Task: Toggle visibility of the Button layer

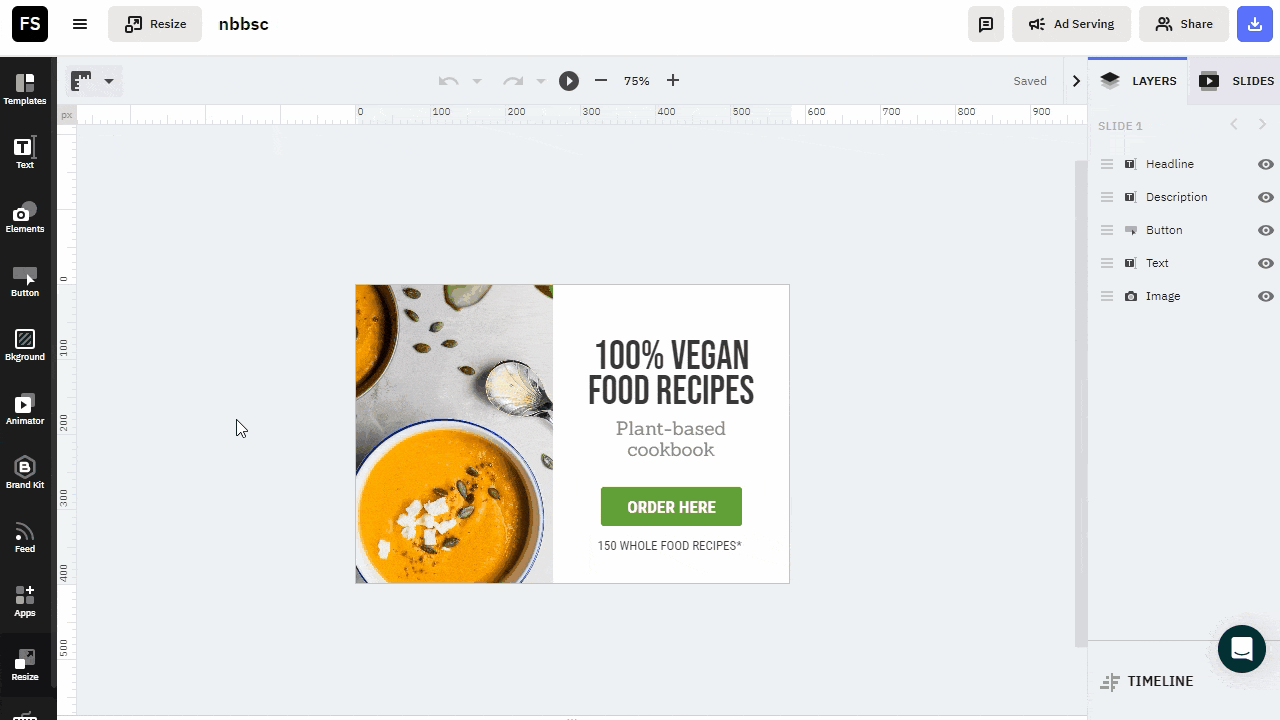Action: click(1265, 230)
